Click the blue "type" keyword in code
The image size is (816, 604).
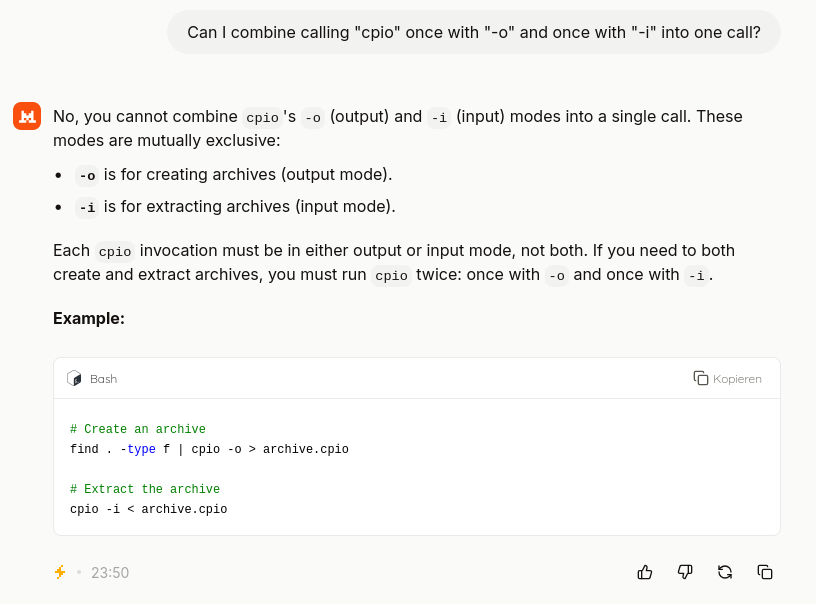pos(141,449)
